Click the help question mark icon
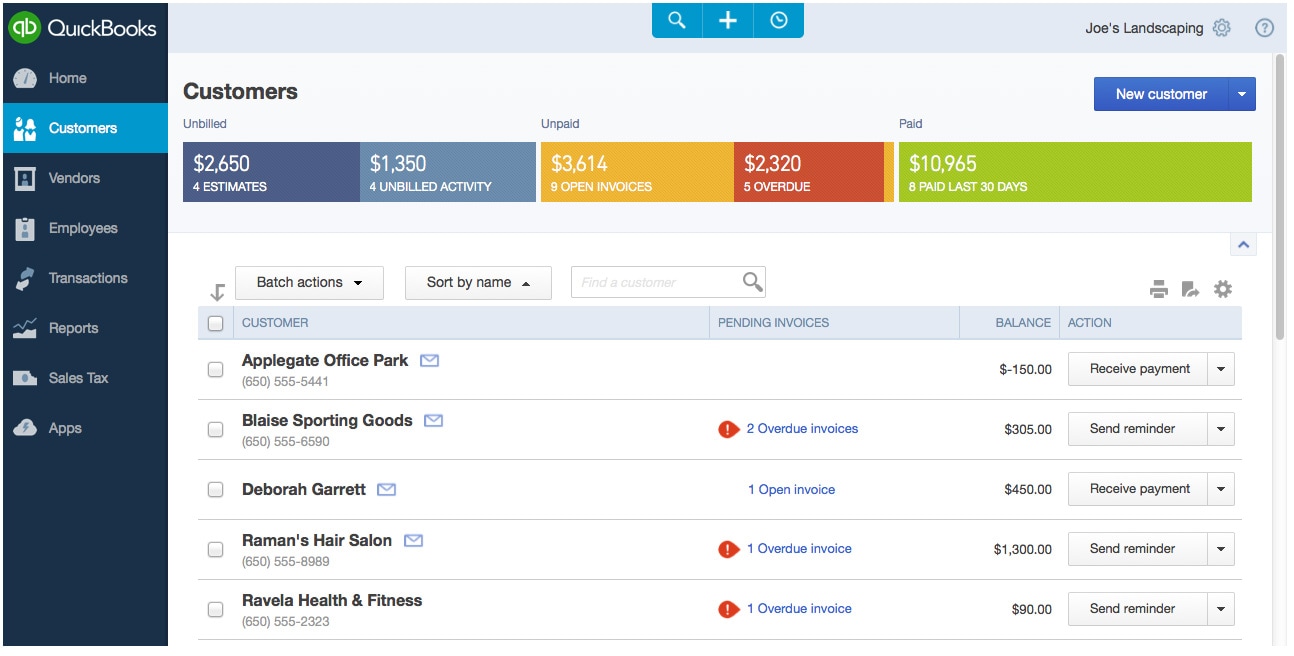This screenshot has width=1294, height=656. (x=1264, y=27)
